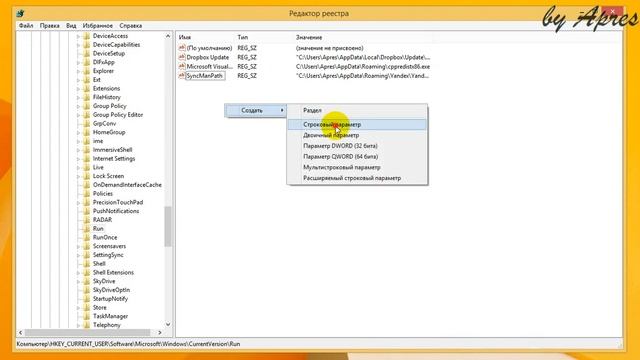
Task: Choose Раздел in the create submenu
Action: [357, 110]
